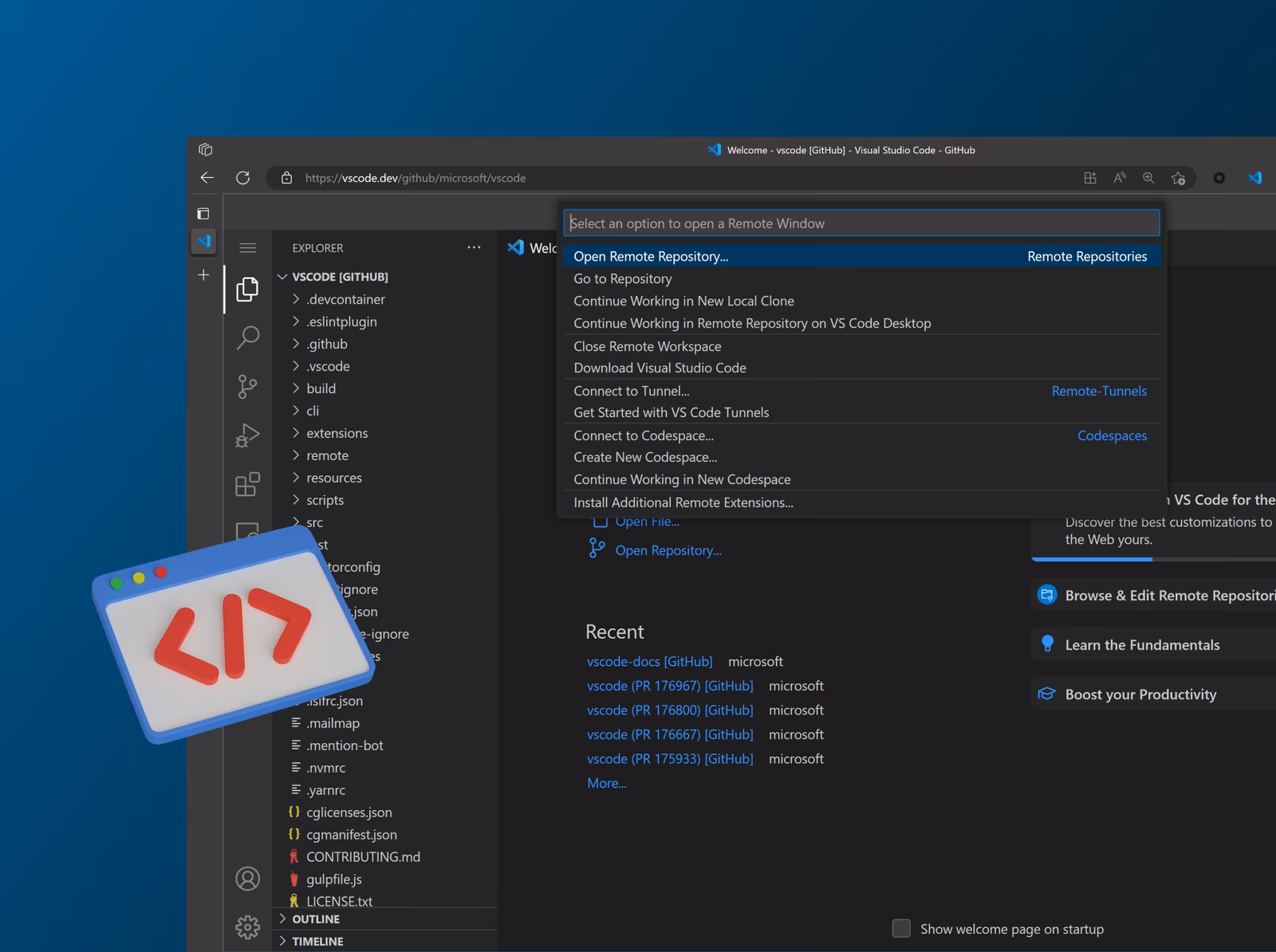
Task: Toggle Show welcome page on startup checkbox
Action: coord(901,928)
